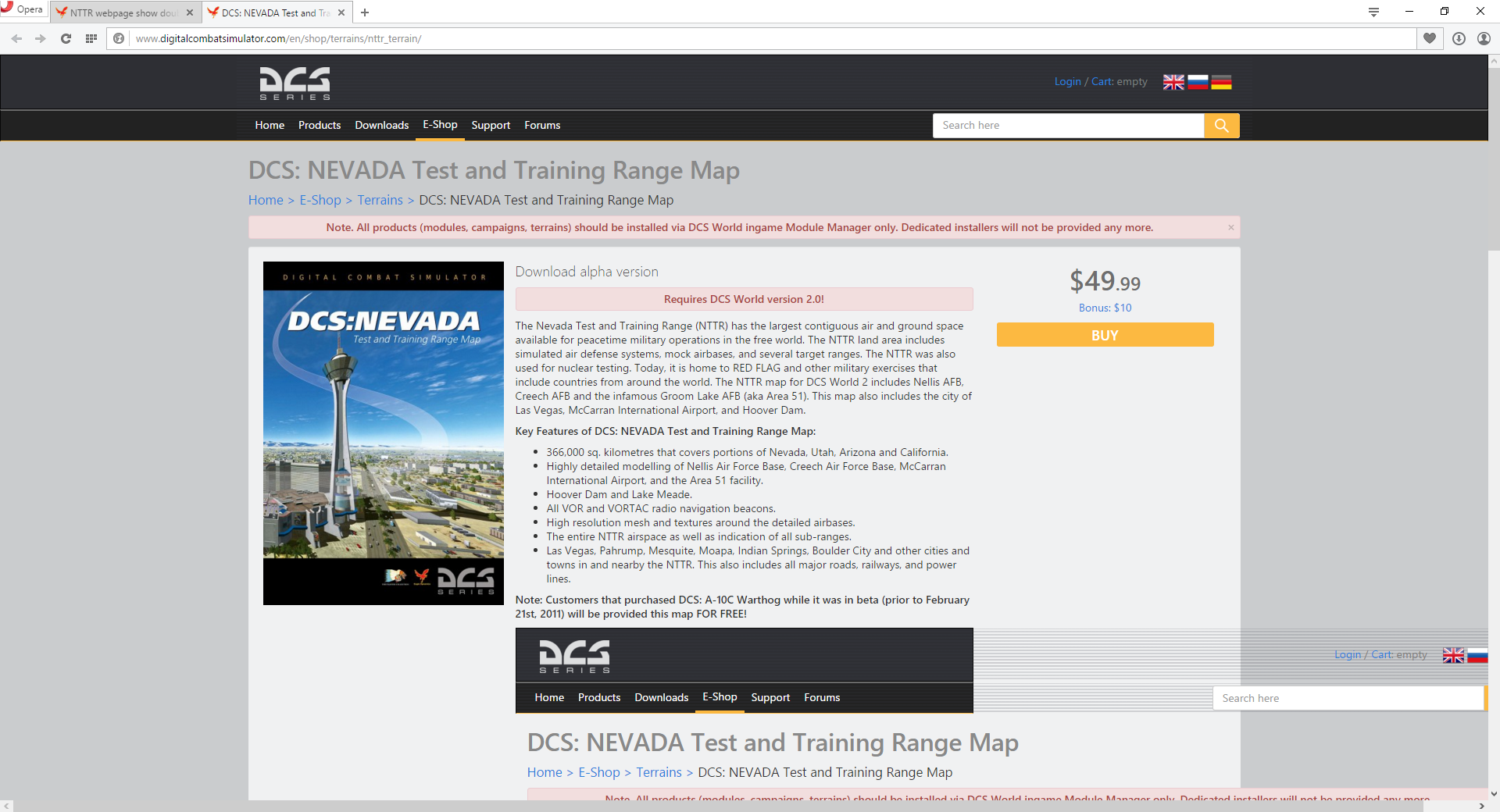Open the Cart link in top header

coord(1102,81)
